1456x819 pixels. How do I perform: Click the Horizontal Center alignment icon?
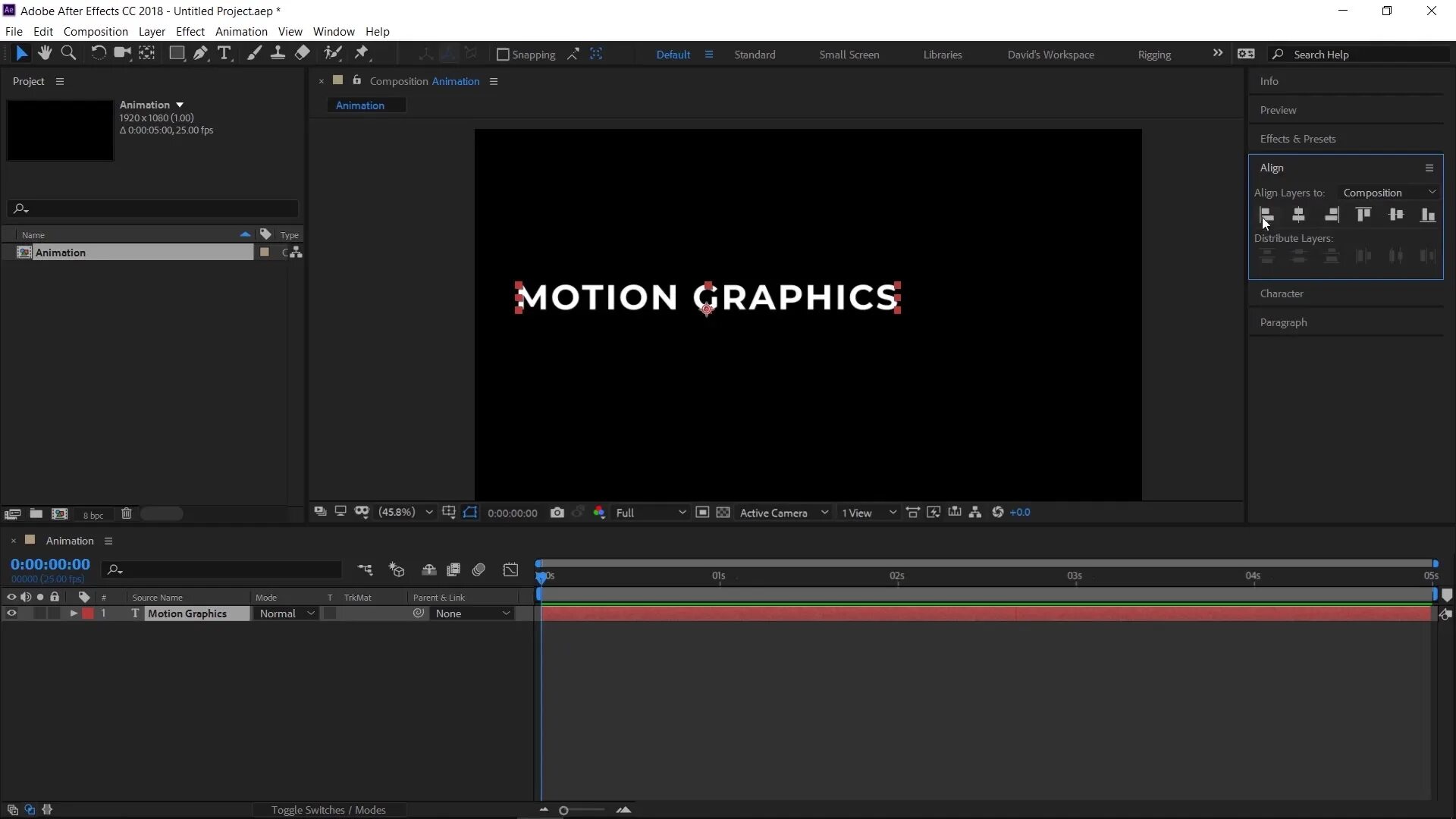1298,214
